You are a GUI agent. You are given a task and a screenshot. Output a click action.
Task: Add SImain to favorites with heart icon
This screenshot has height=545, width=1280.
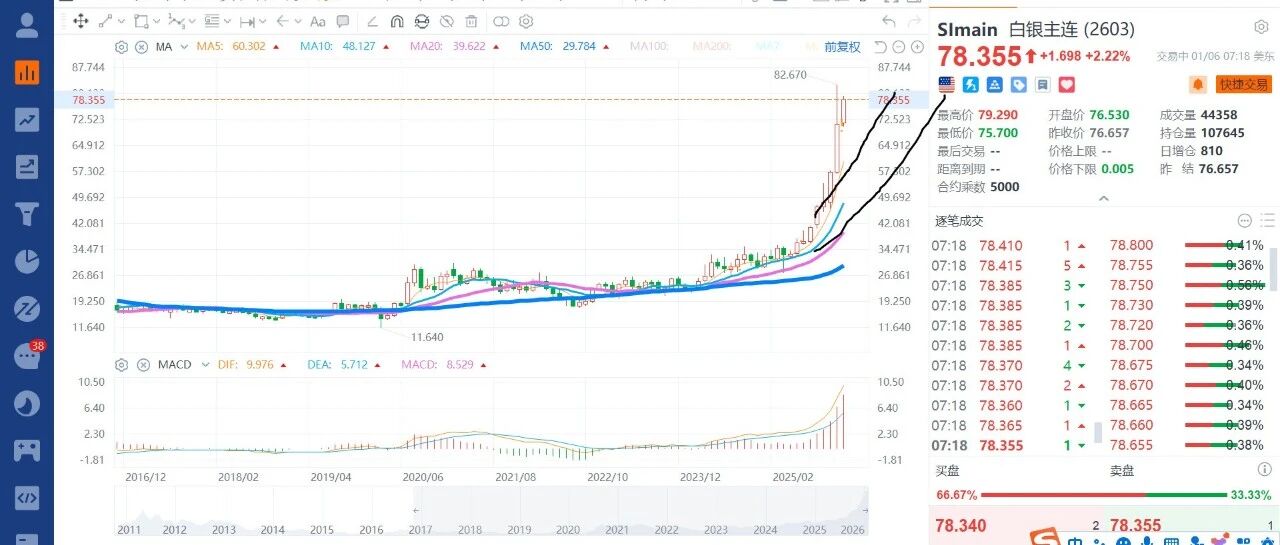[1066, 85]
